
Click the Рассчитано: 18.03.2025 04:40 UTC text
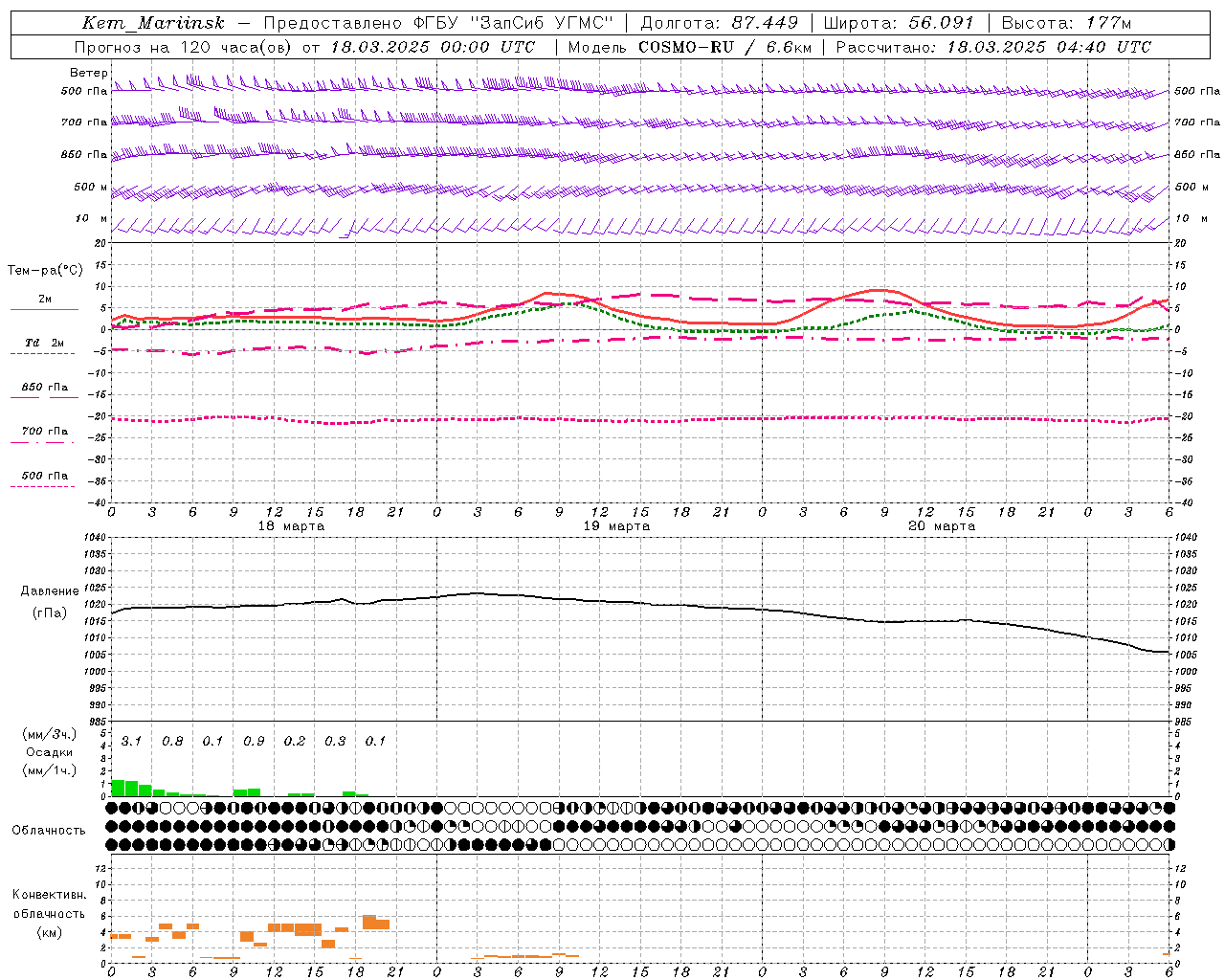pos(993,47)
